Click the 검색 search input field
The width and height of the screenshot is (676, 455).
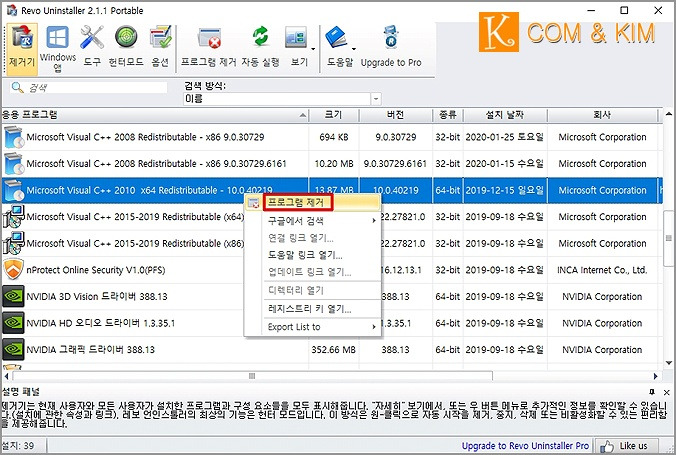click(96, 88)
